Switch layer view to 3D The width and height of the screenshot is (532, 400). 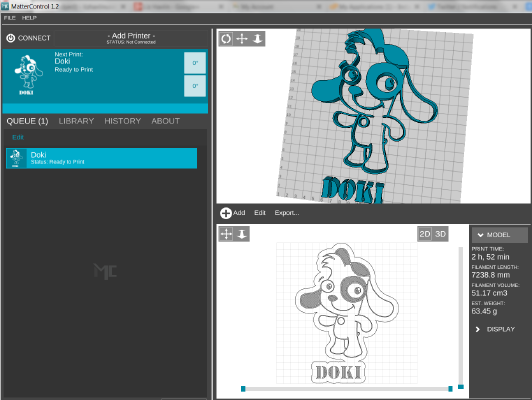pos(440,234)
